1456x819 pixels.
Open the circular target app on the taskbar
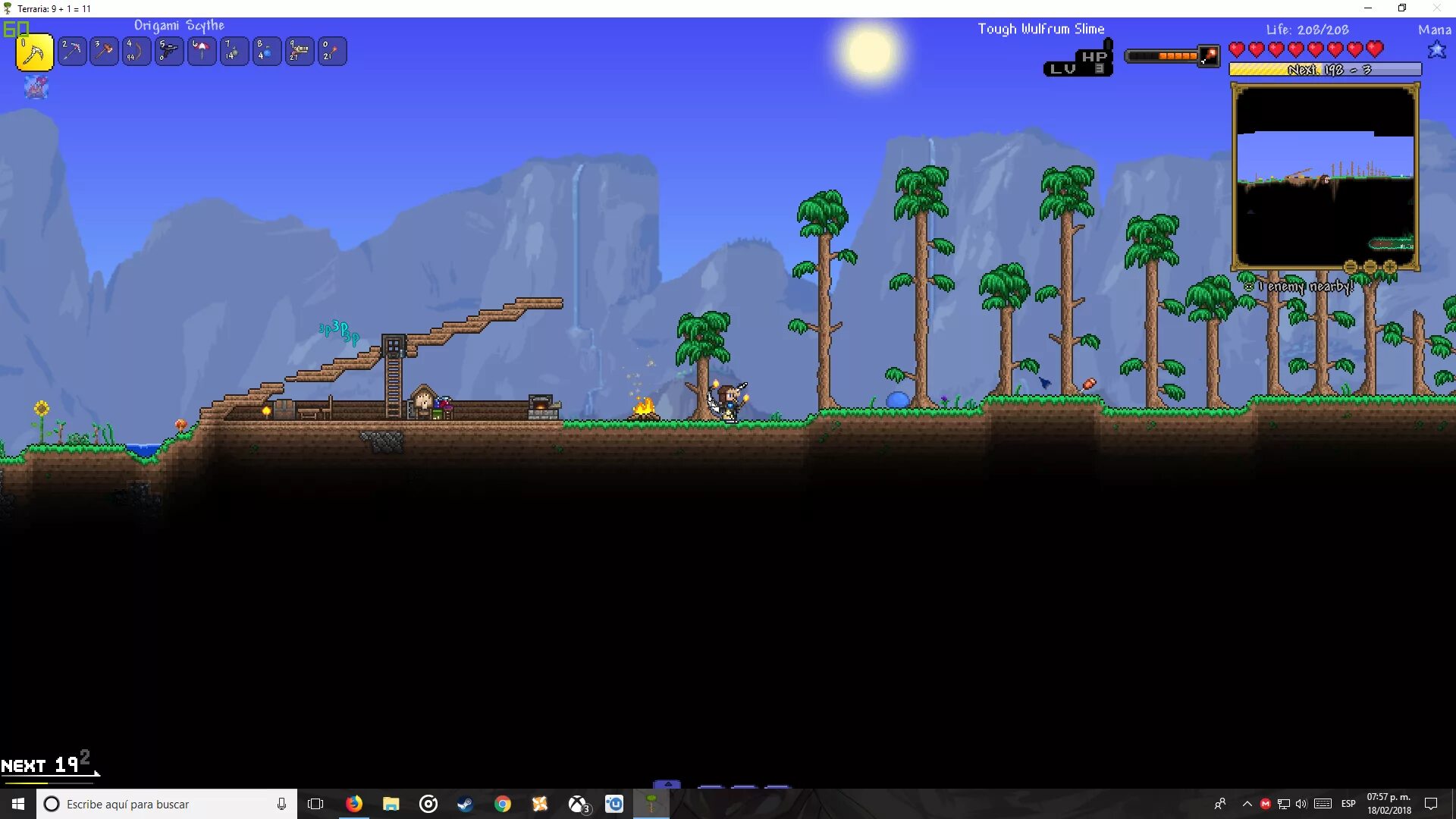click(x=428, y=804)
